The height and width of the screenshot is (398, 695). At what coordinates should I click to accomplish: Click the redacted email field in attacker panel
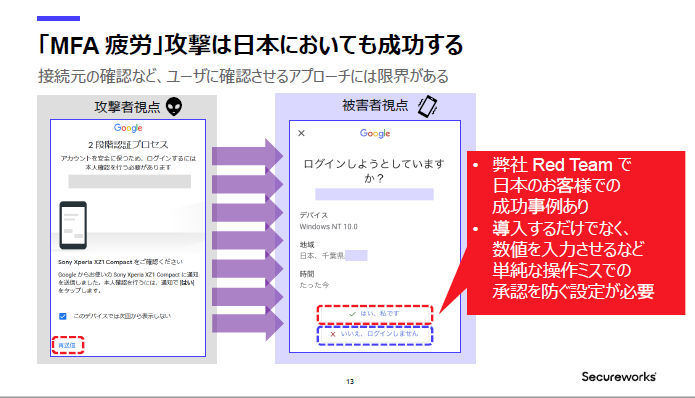pyautogui.click(x=129, y=181)
